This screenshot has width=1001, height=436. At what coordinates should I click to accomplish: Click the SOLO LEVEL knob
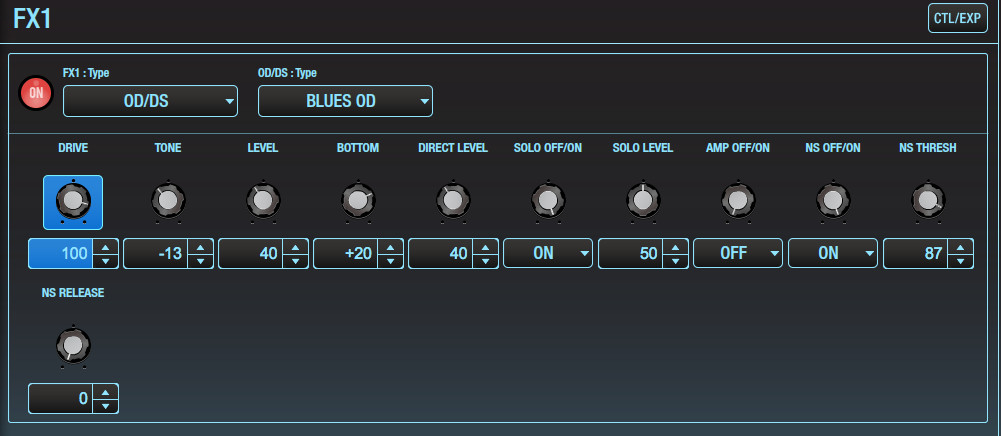pyautogui.click(x=643, y=201)
